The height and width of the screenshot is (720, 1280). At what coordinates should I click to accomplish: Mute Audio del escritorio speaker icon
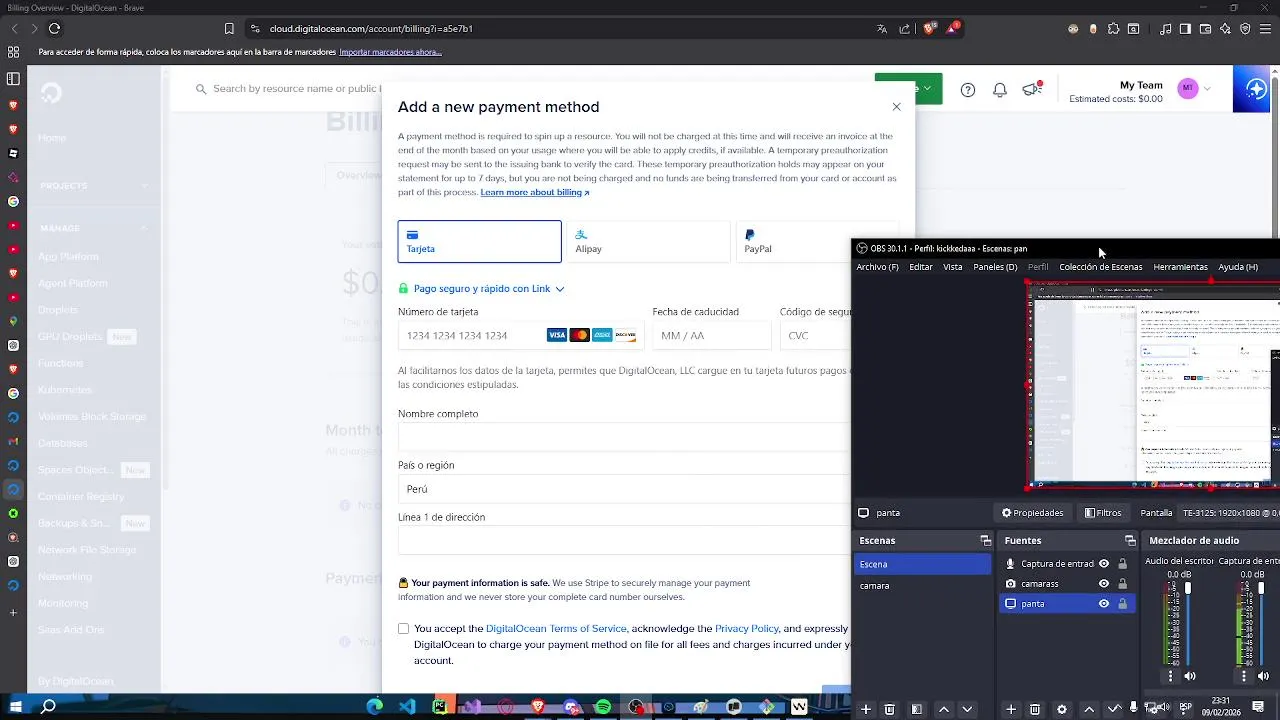pyautogui.click(x=1189, y=676)
